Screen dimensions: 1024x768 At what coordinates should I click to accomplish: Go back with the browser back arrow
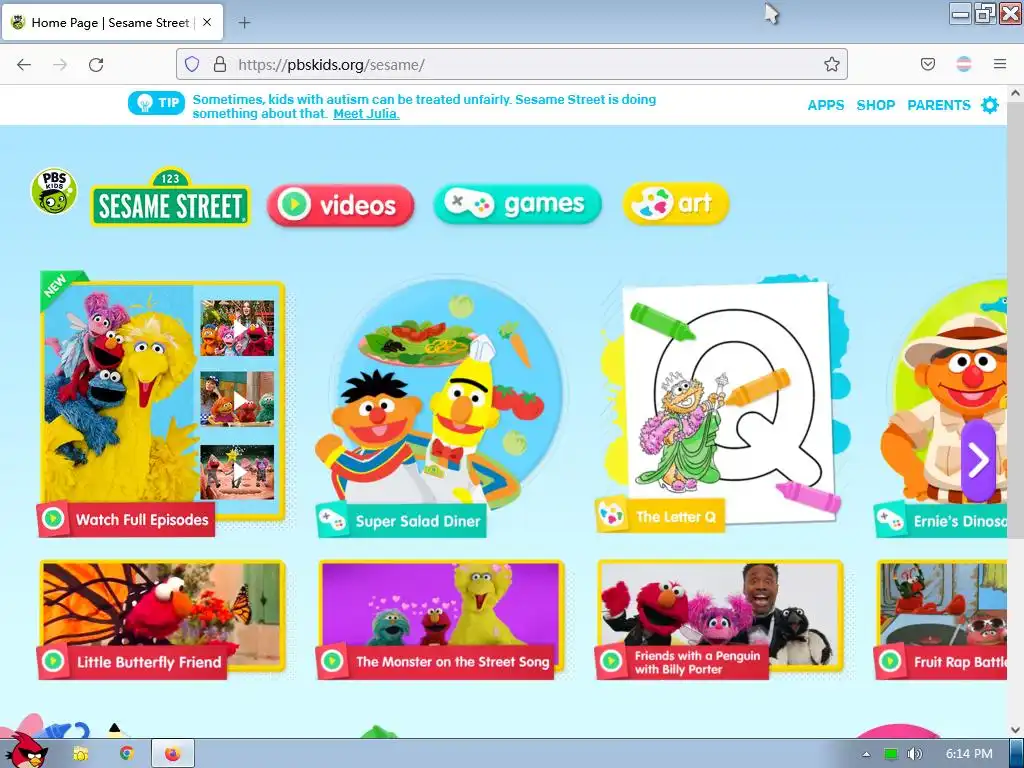click(x=24, y=65)
